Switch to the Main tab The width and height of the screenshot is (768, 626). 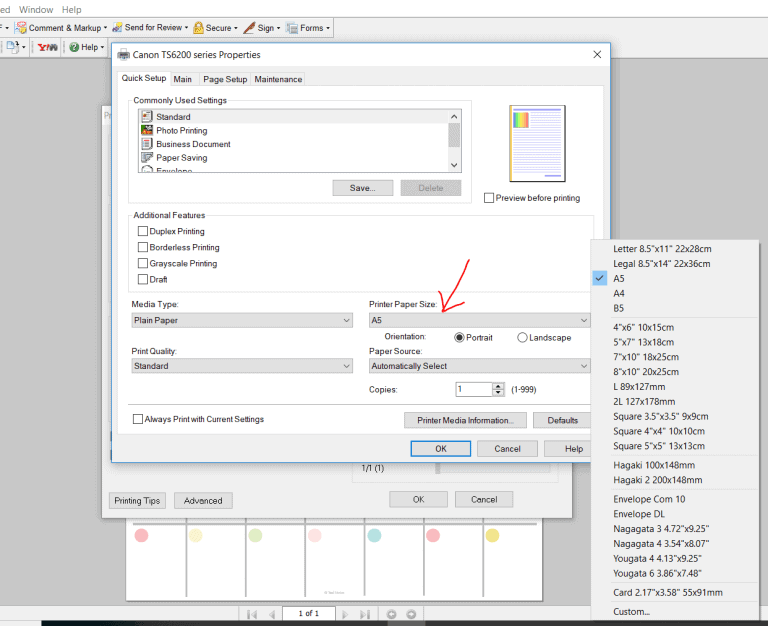tap(183, 79)
